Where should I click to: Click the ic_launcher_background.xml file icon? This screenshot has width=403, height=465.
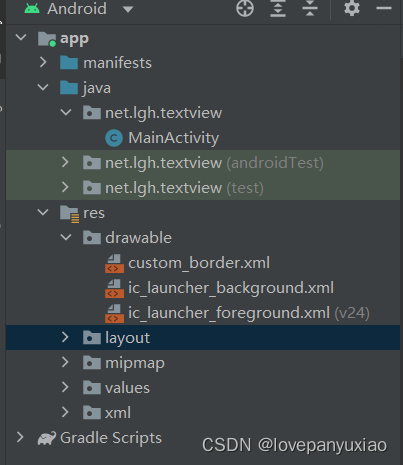click(x=114, y=288)
